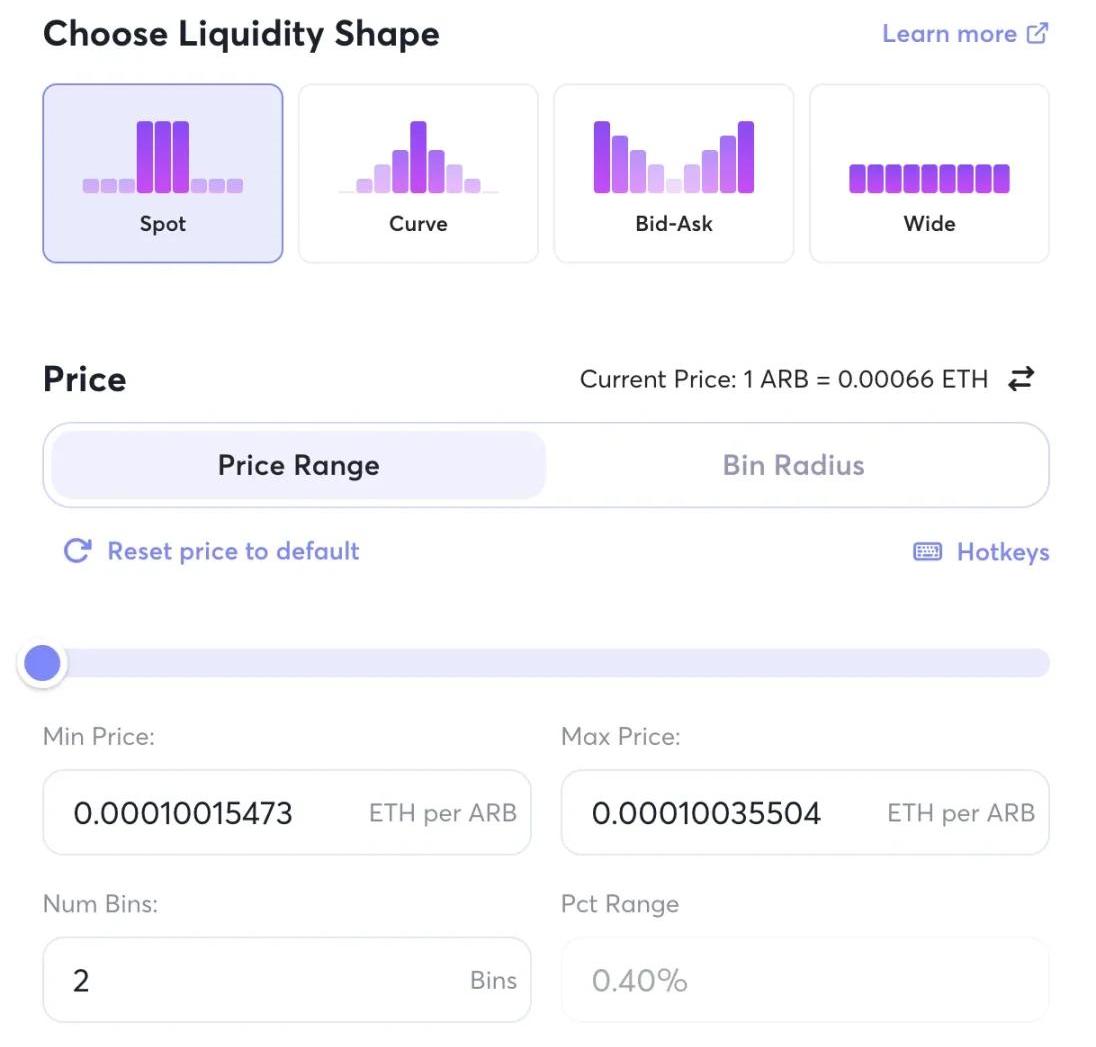The image size is (1096, 1047).
Task: Switch to the Price Range tab
Action: (x=298, y=465)
